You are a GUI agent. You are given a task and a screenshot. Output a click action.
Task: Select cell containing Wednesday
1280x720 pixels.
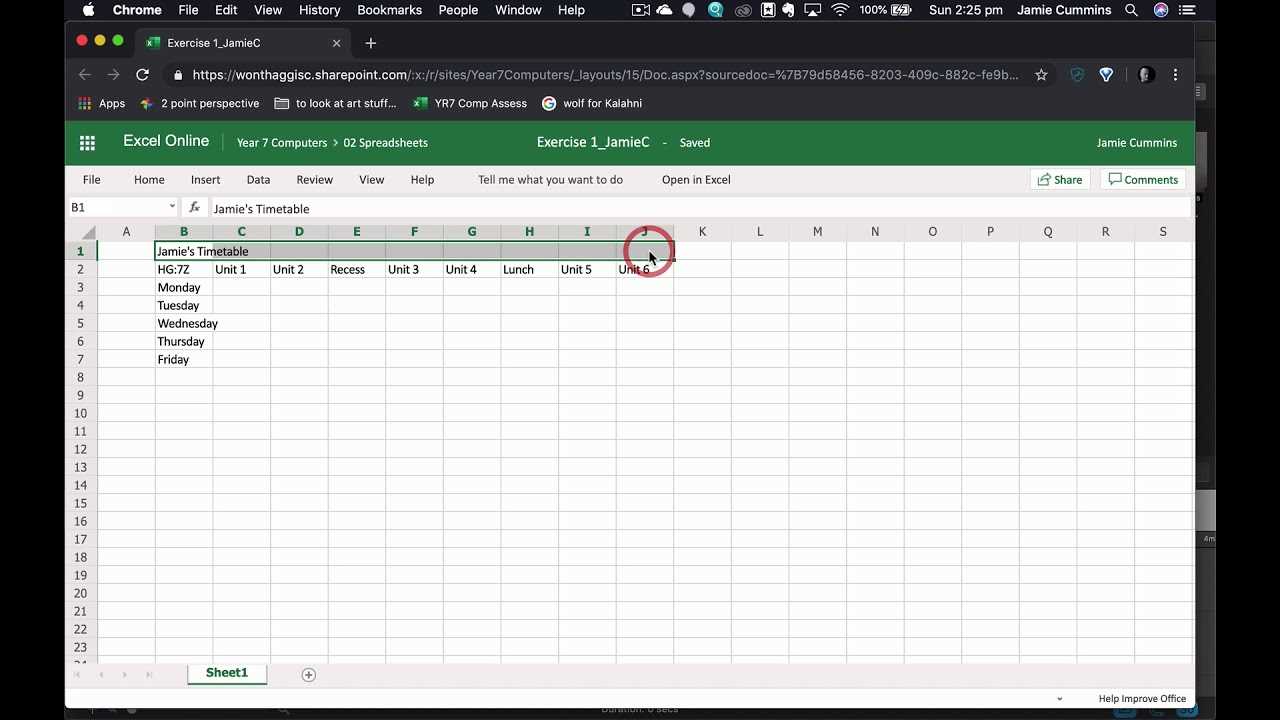click(184, 324)
